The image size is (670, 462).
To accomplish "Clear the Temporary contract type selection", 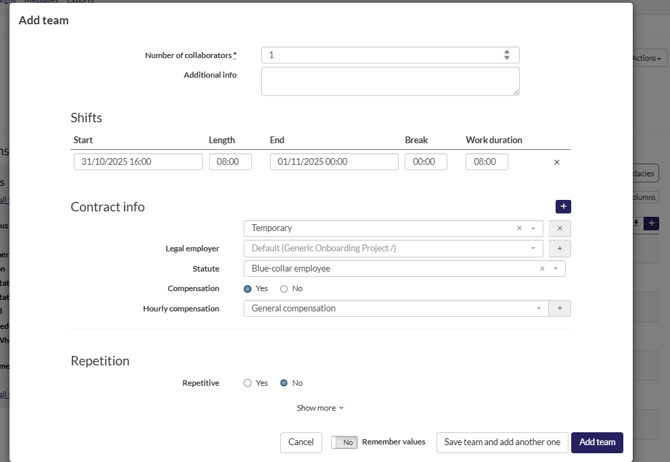I will click(x=519, y=228).
